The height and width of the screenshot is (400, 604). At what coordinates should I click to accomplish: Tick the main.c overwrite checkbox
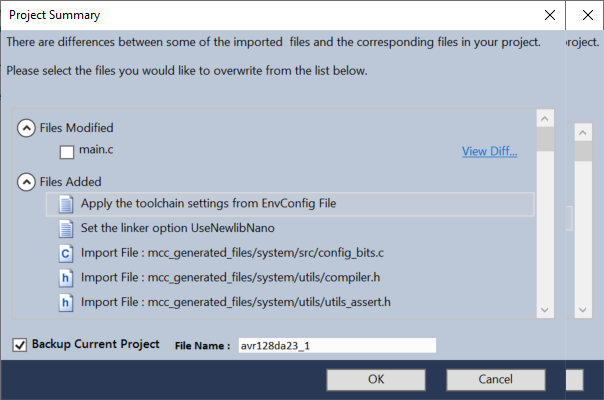[67, 152]
